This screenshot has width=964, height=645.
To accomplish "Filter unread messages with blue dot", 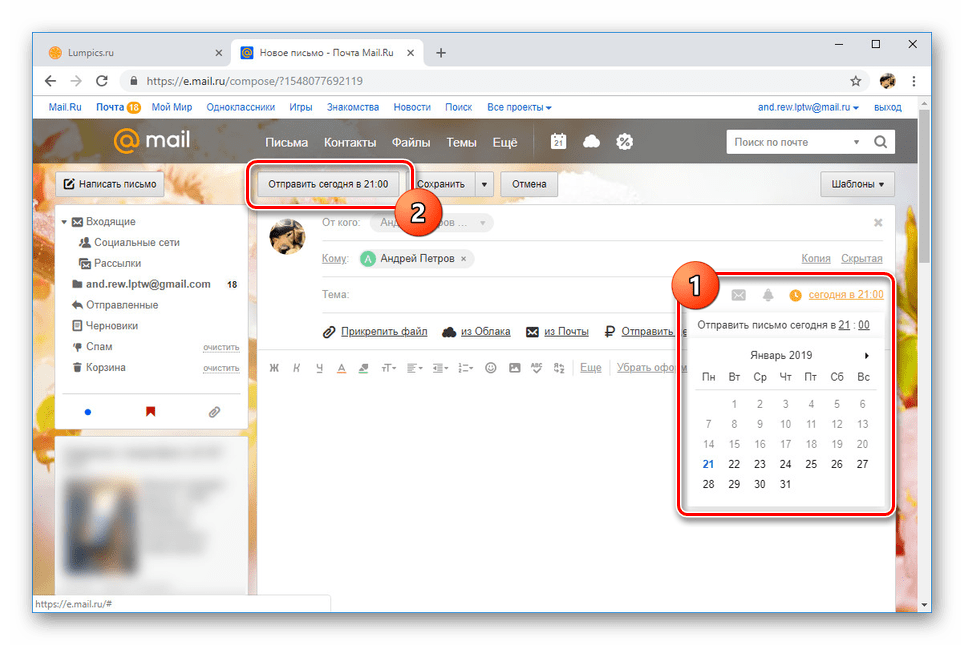I will [x=88, y=412].
